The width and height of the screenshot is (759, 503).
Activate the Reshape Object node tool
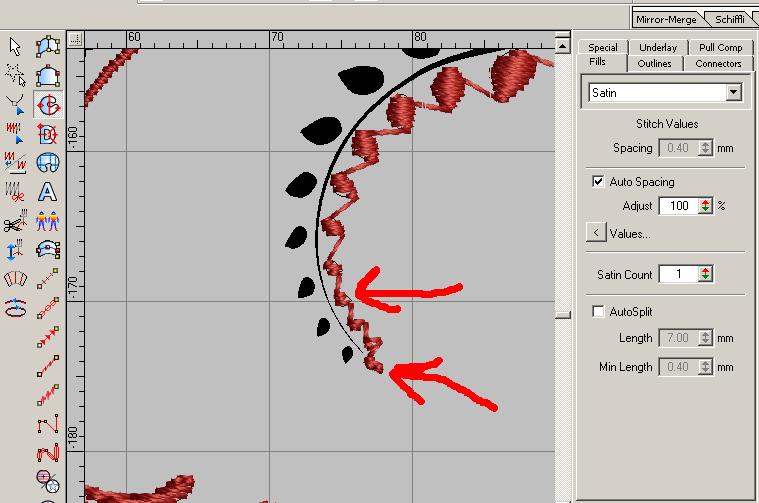tap(15, 104)
